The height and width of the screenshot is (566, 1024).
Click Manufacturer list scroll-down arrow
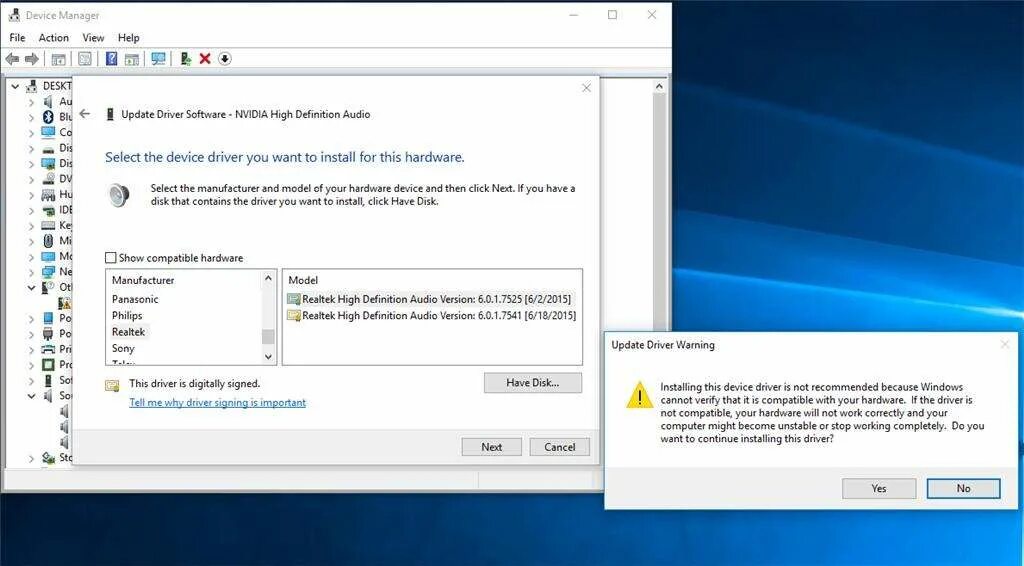pos(268,356)
